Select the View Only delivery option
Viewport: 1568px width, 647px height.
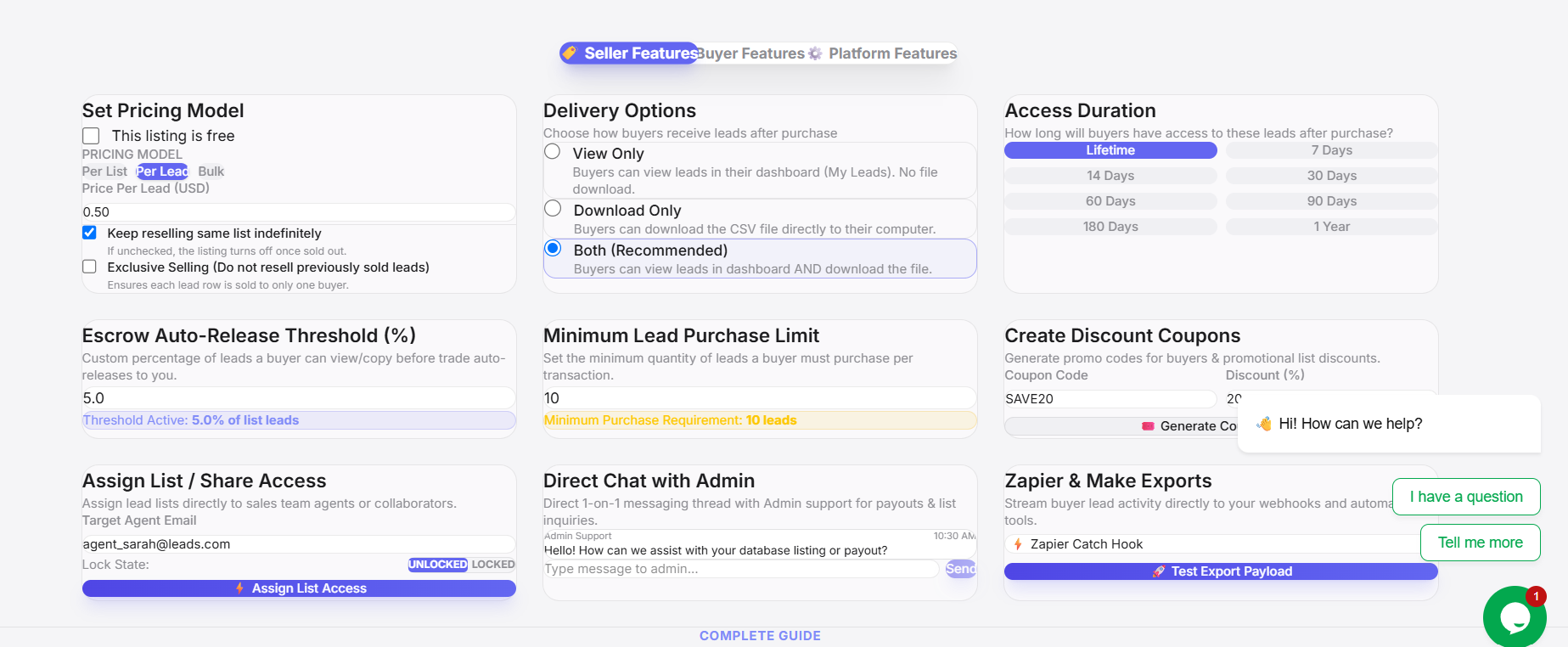553,151
